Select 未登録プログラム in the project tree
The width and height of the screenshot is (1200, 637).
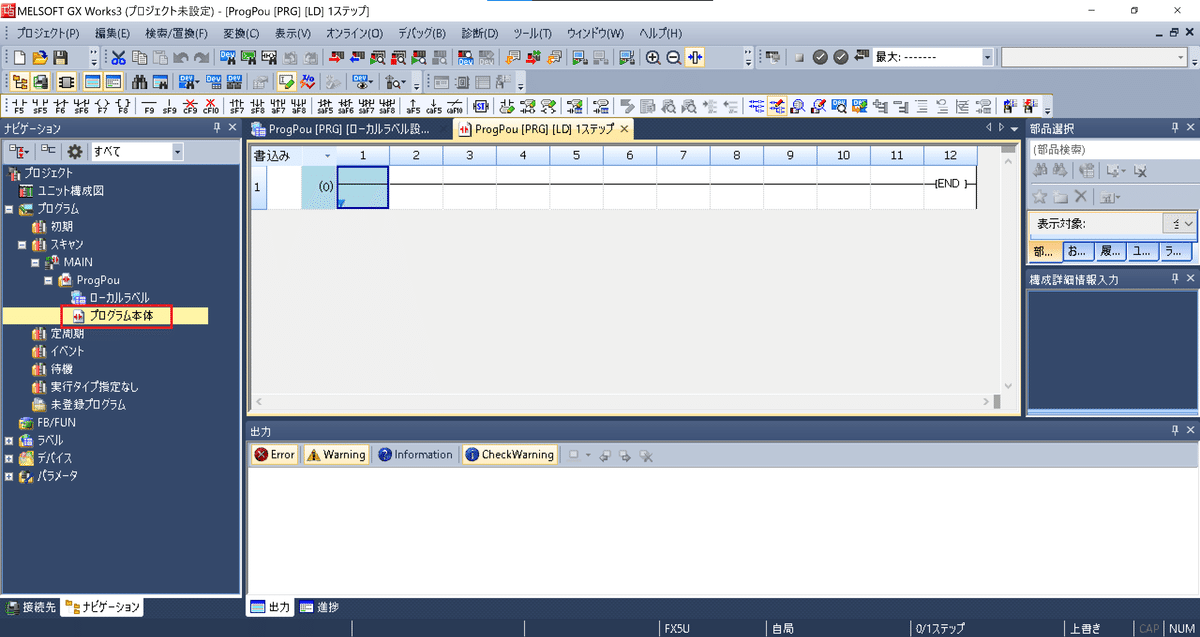pyautogui.click(x=88, y=405)
